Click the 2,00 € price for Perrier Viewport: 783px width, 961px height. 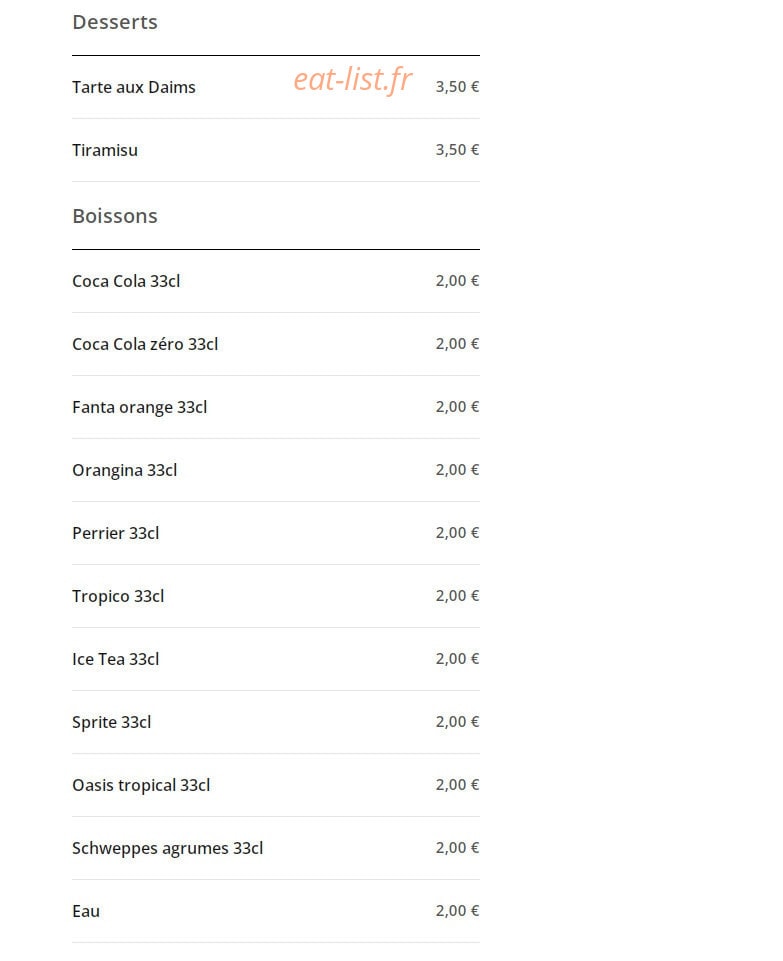point(457,533)
